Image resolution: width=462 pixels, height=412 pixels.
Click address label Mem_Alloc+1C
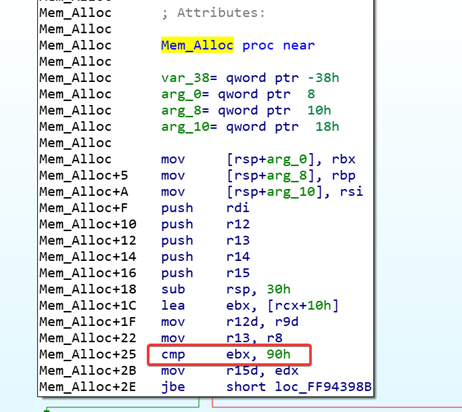coord(88,305)
